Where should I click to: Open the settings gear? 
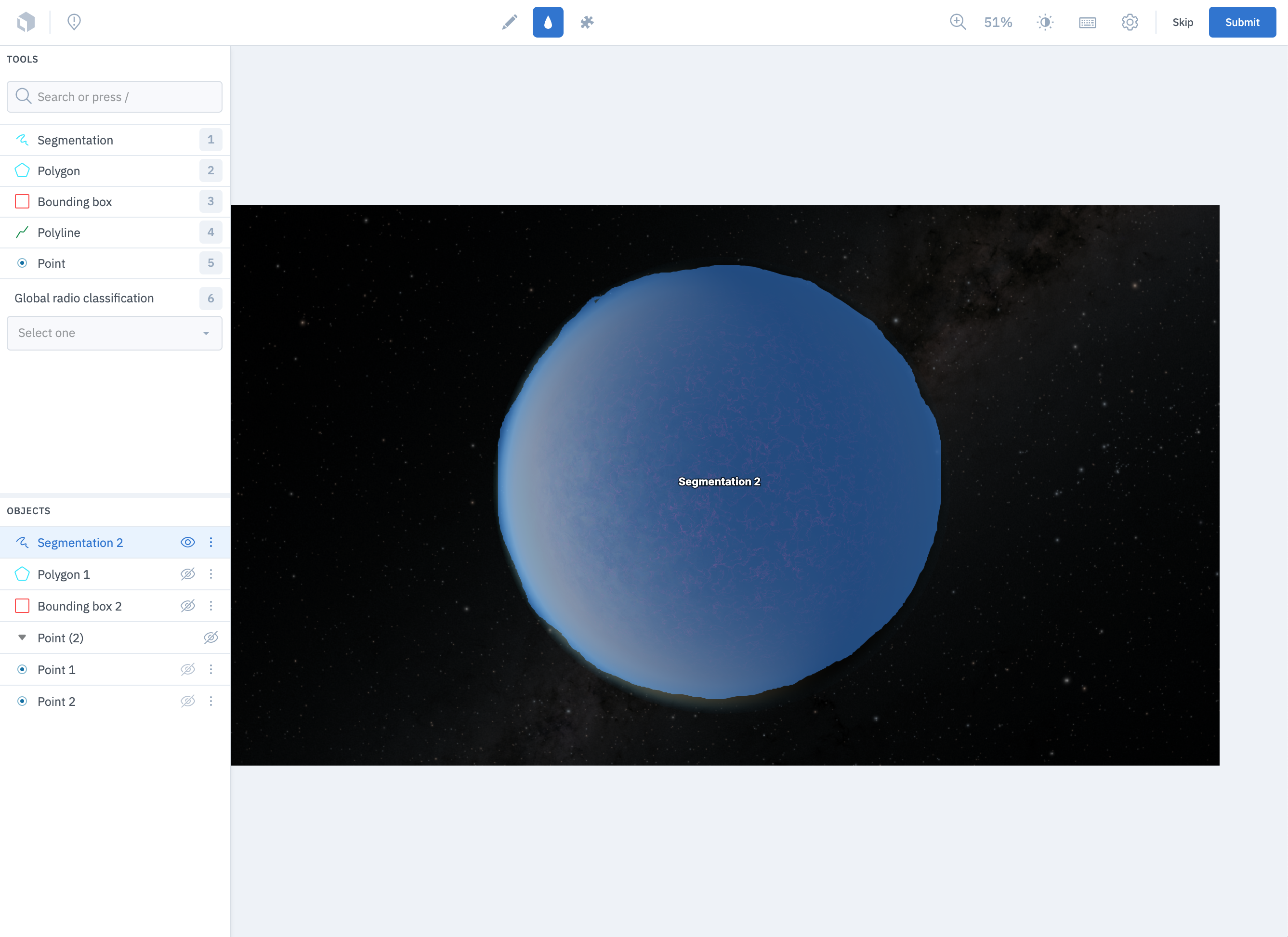[x=1130, y=22]
